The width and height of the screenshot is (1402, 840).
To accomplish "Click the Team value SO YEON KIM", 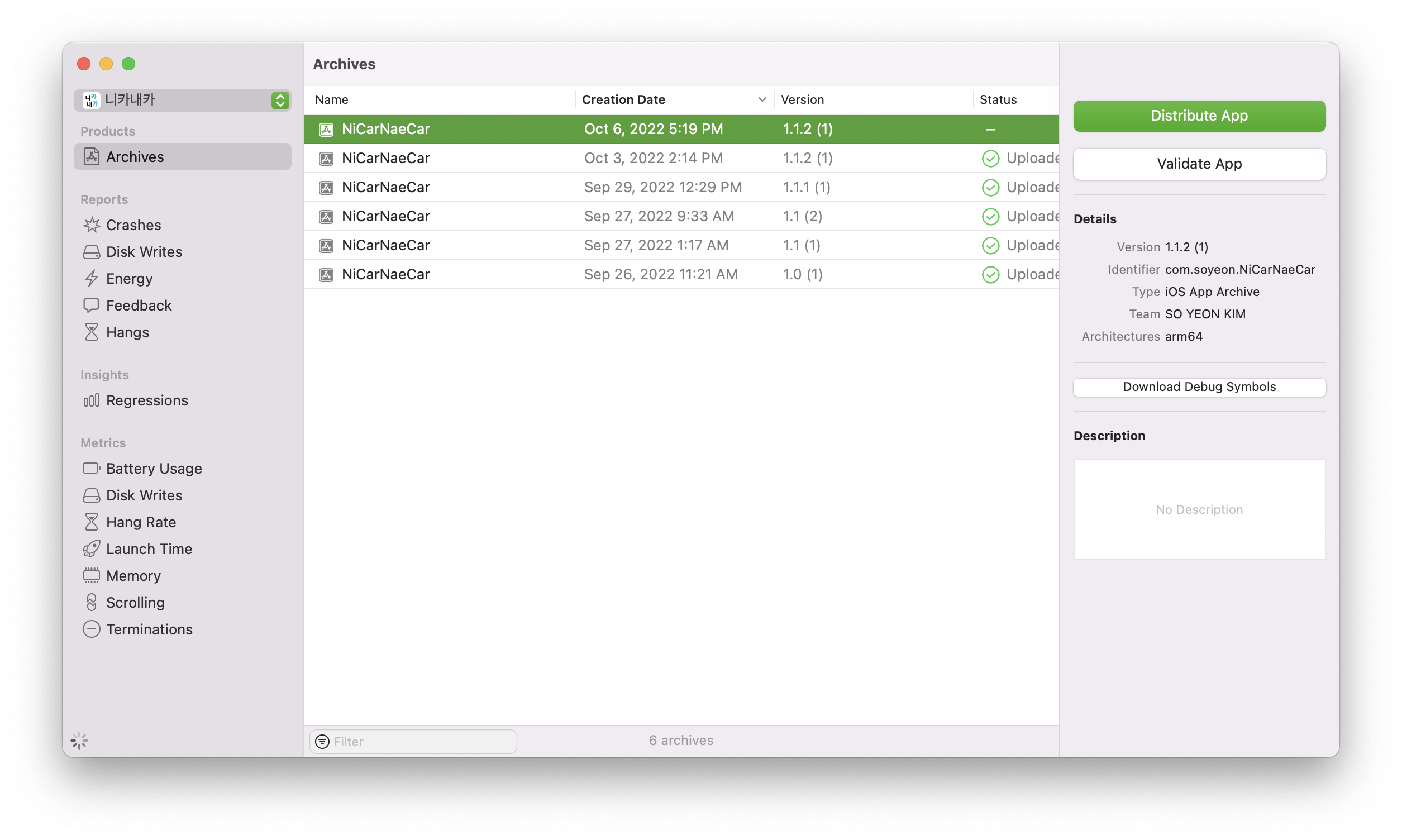I will (1205, 314).
